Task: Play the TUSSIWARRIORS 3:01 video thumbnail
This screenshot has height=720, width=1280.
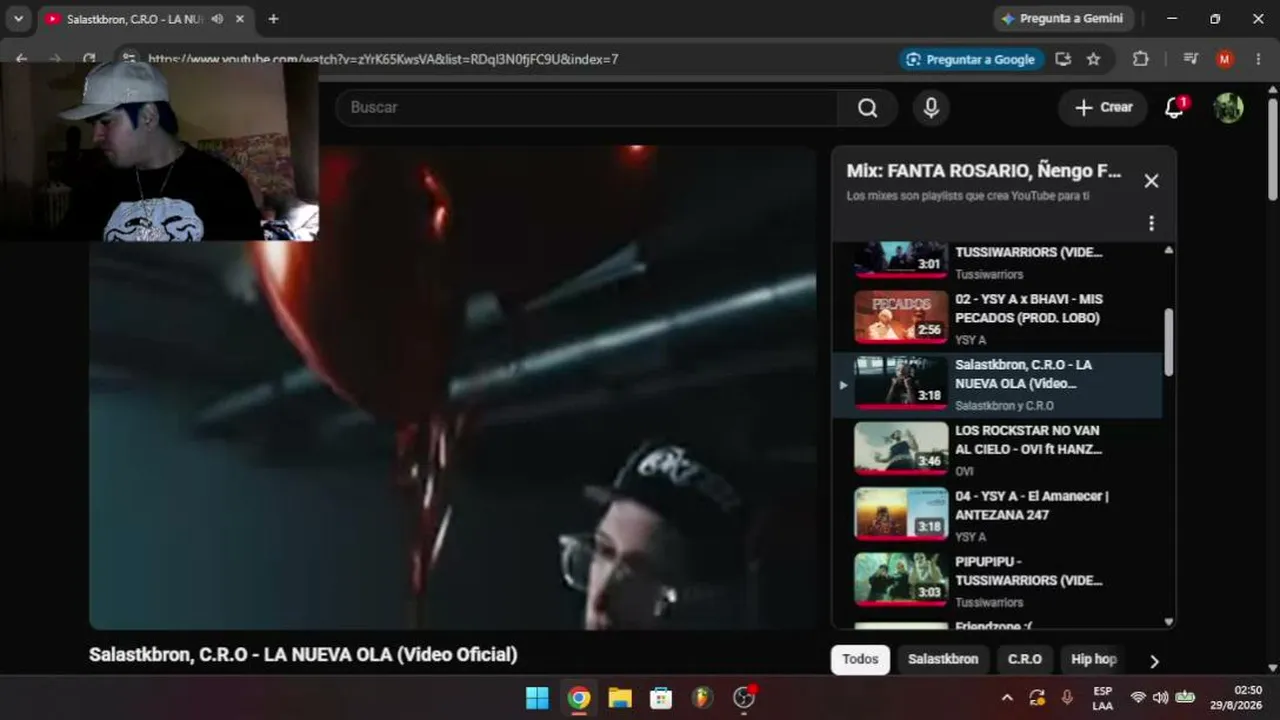Action: click(x=901, y=259)
